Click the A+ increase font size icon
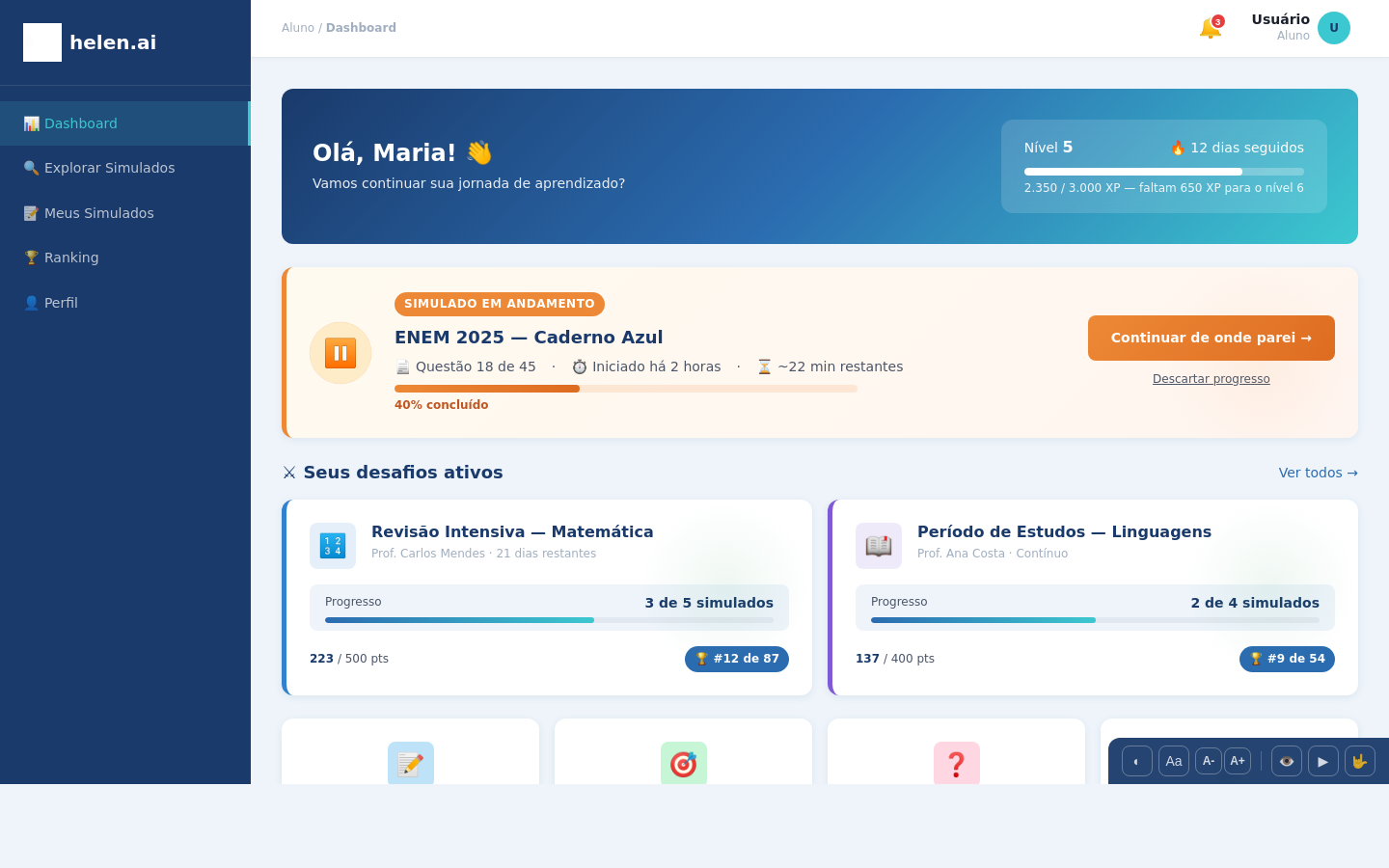Screen dimensions: 1389x868 point(1238,761)
